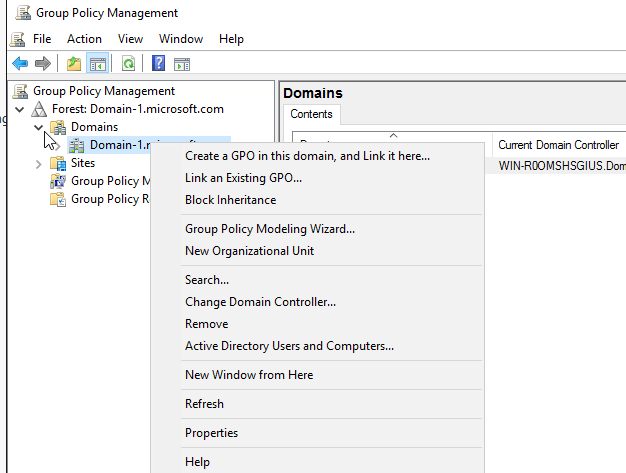Expand the Domain-1 domain tree node
The width and height of the screenshot is (626, 473).
[x=58, y=146]
